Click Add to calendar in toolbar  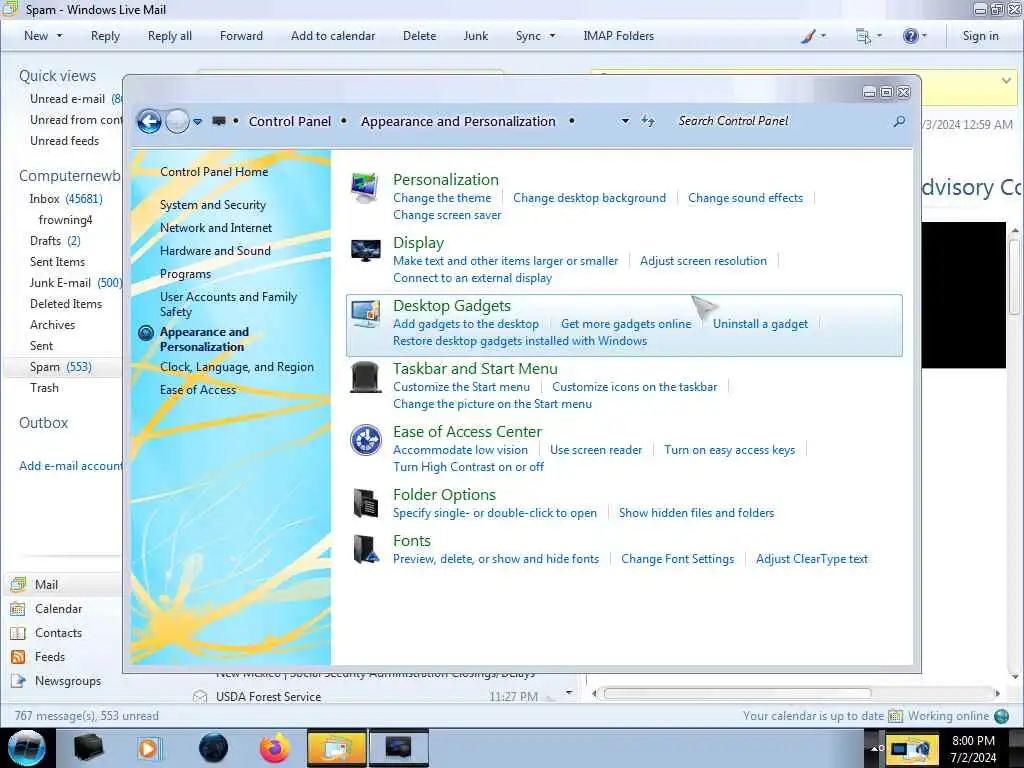tap(333, 36)
